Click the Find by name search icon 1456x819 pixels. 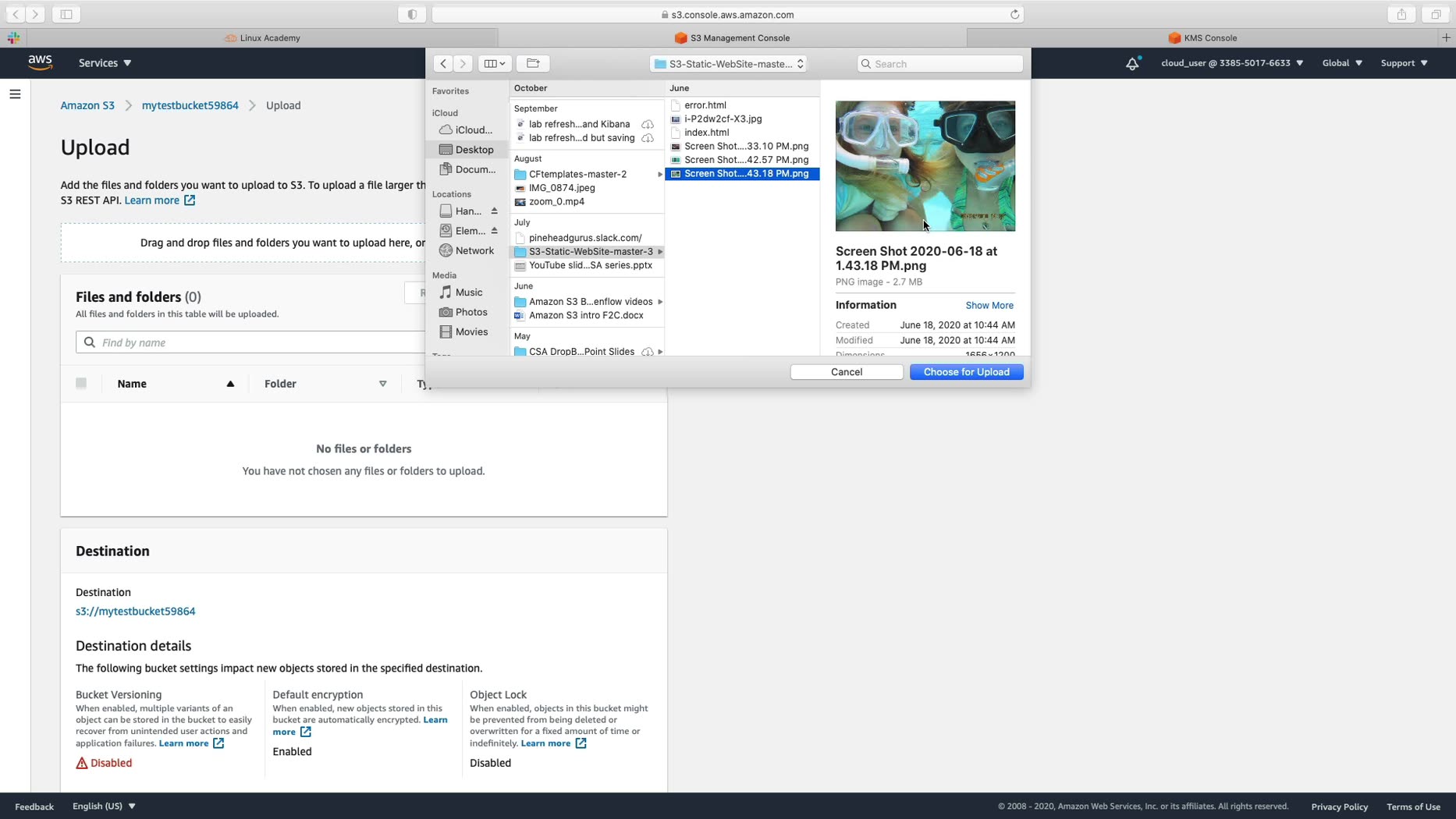90,342
